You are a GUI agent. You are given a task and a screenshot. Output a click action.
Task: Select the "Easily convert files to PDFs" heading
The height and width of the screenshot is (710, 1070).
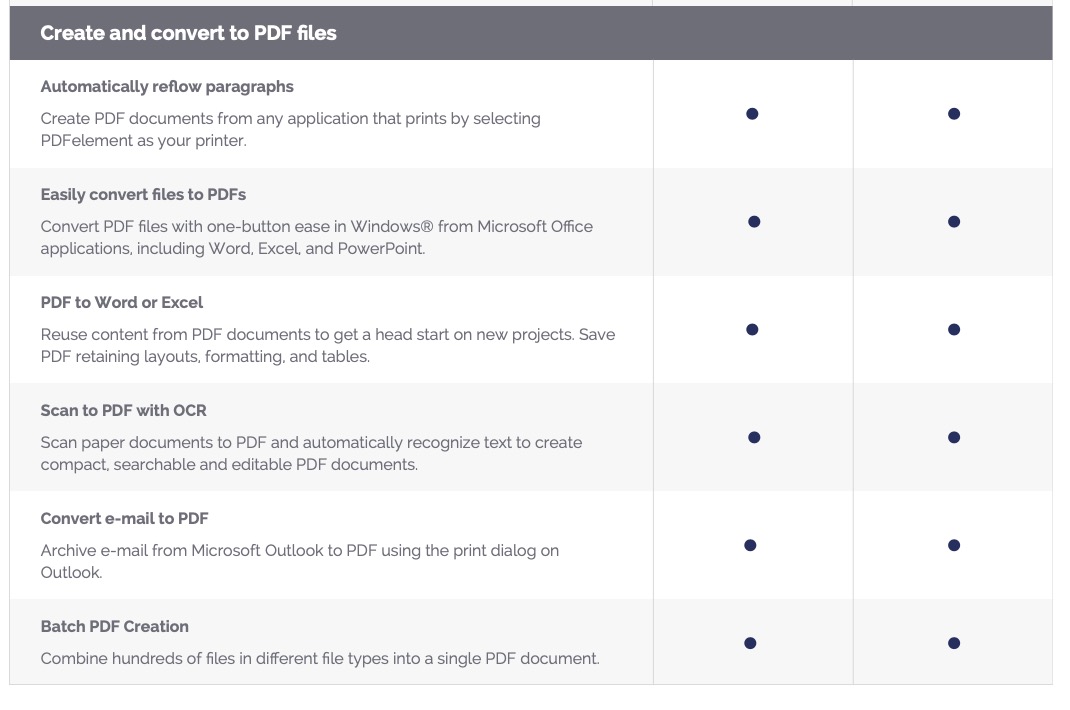point(143,195)
